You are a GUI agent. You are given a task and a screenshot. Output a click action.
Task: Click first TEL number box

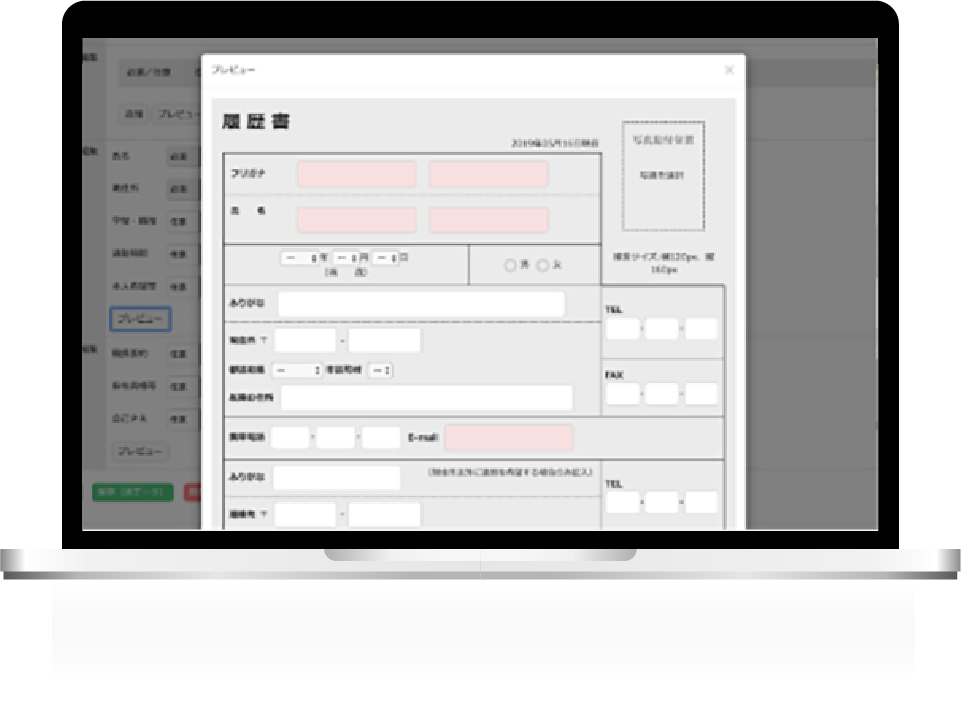[x=622, y=329]
